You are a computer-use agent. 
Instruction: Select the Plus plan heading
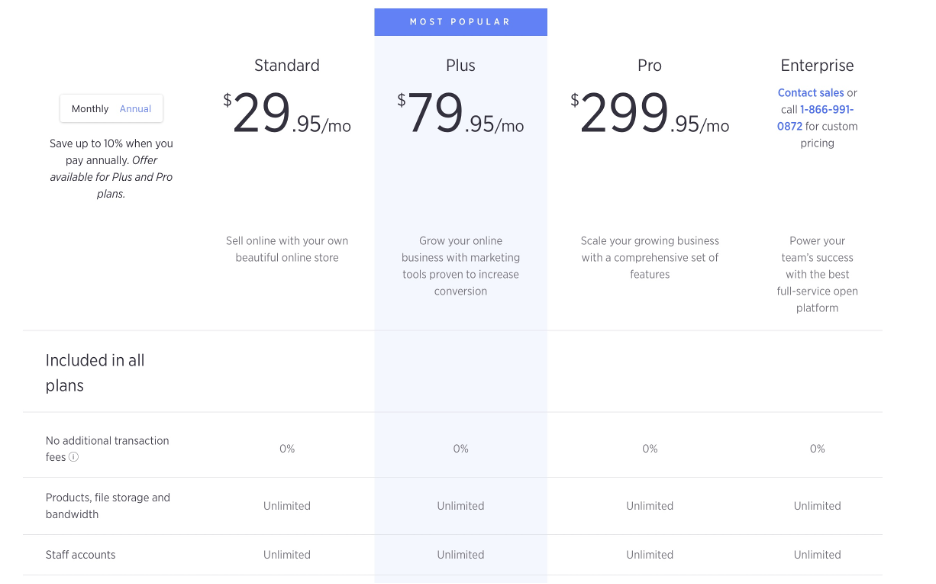(x=460, y=66)
